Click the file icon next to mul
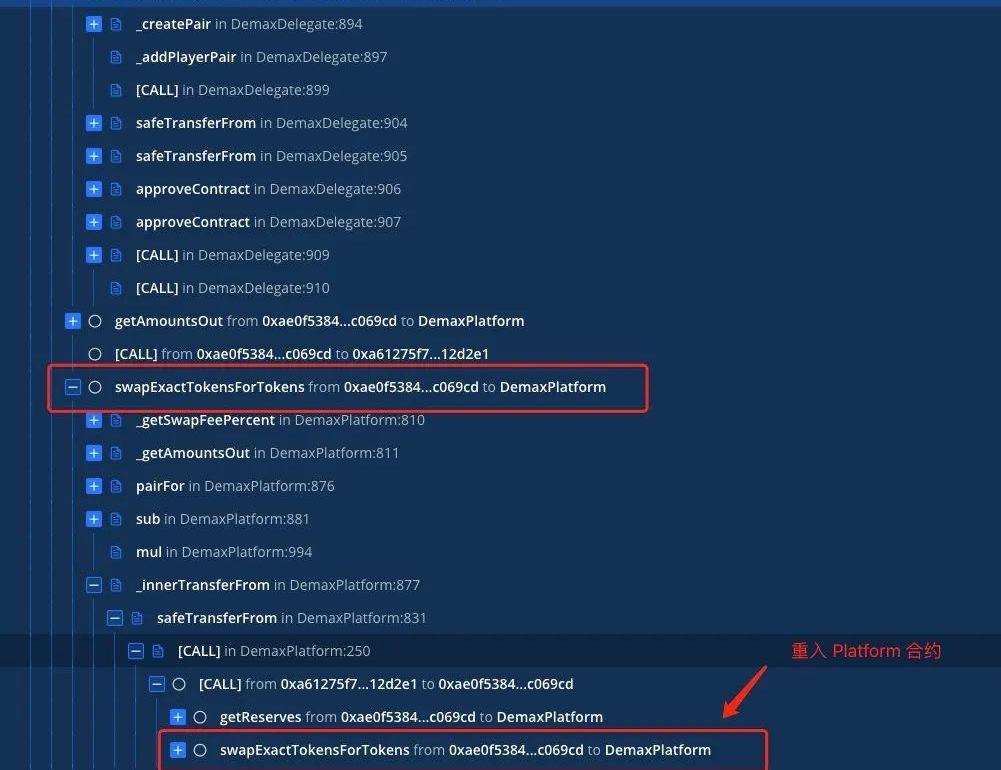The width and height of the screenshot is (1001, 770). click(x=116, y=552)
